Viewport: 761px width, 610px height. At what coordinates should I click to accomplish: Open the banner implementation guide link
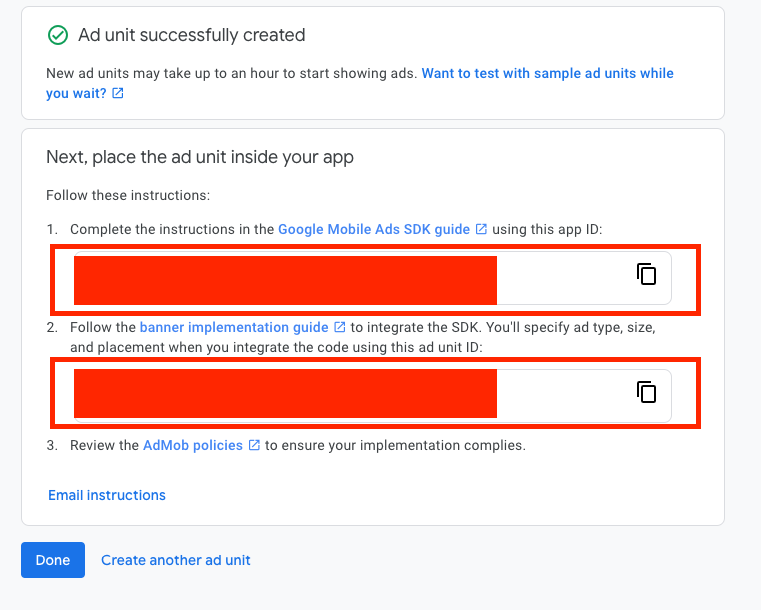(242, 328)
